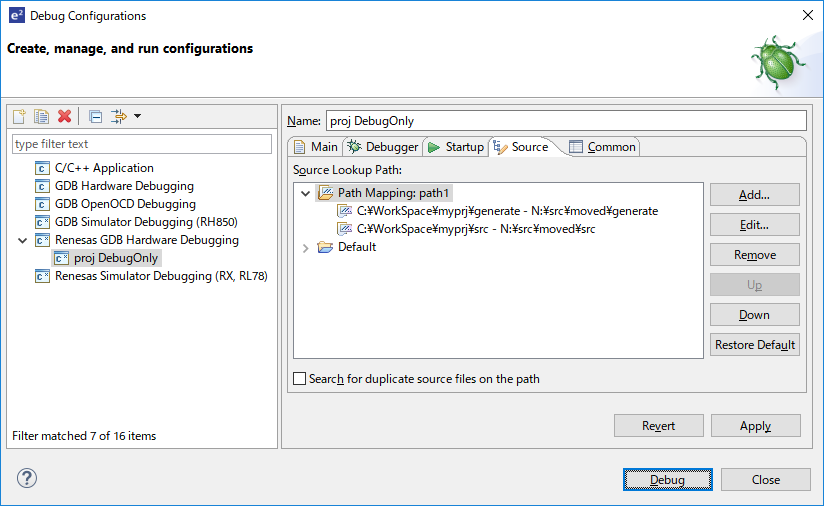Viewport: 824px width, 506px height.
Task: Open the filter configurations dropdown arrow
Action: pos(137,116)
